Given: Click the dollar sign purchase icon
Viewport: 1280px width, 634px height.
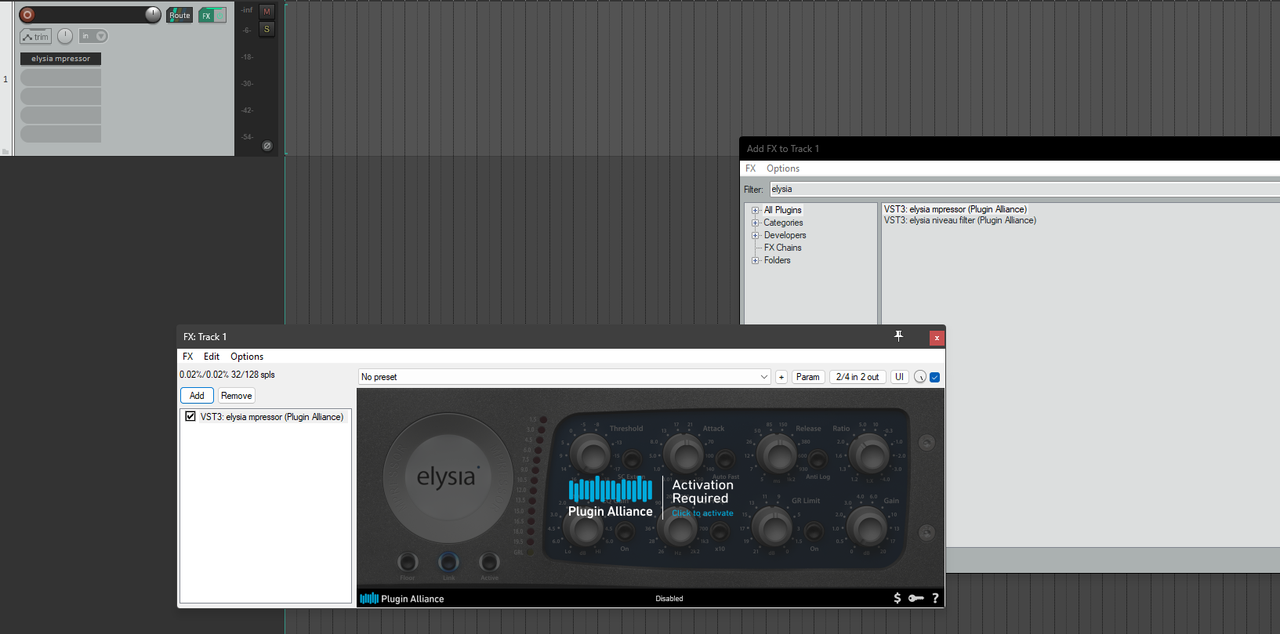Looking at the screenshot, I should click(x=897, y=598).
